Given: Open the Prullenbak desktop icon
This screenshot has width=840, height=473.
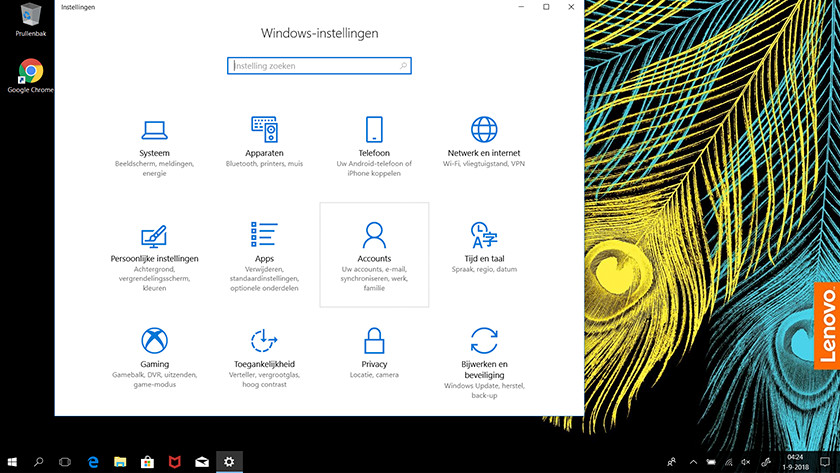Looking at the screenshot, I should click(30, 17).
